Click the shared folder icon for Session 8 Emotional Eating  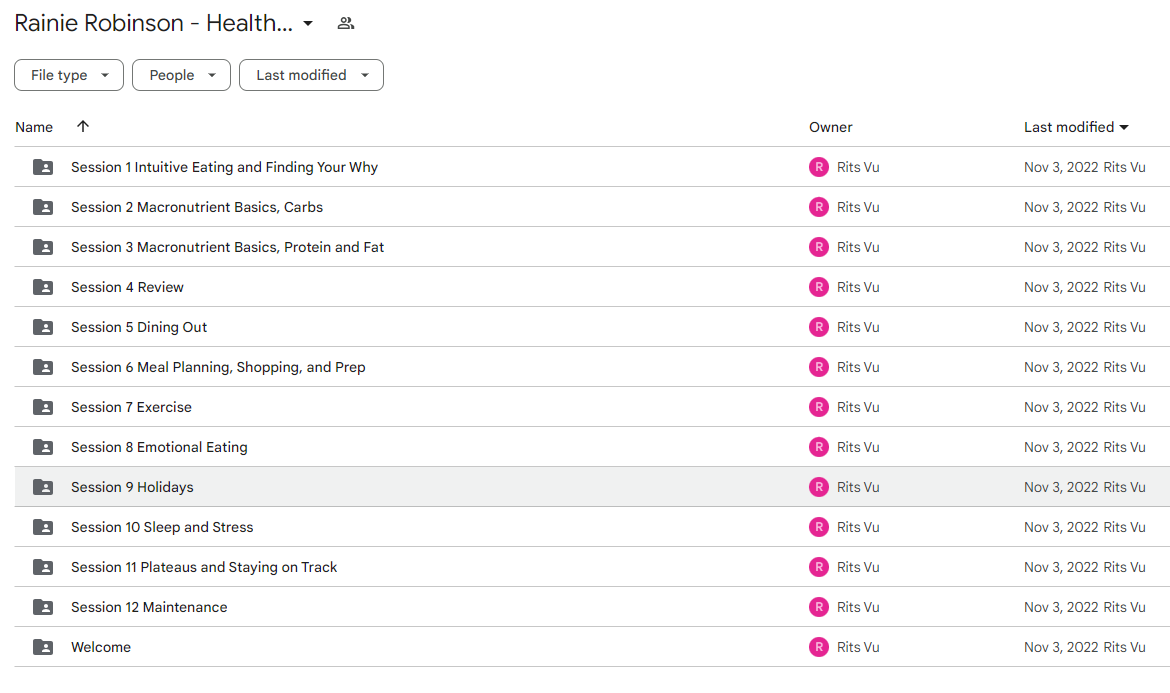coord(43,447)
